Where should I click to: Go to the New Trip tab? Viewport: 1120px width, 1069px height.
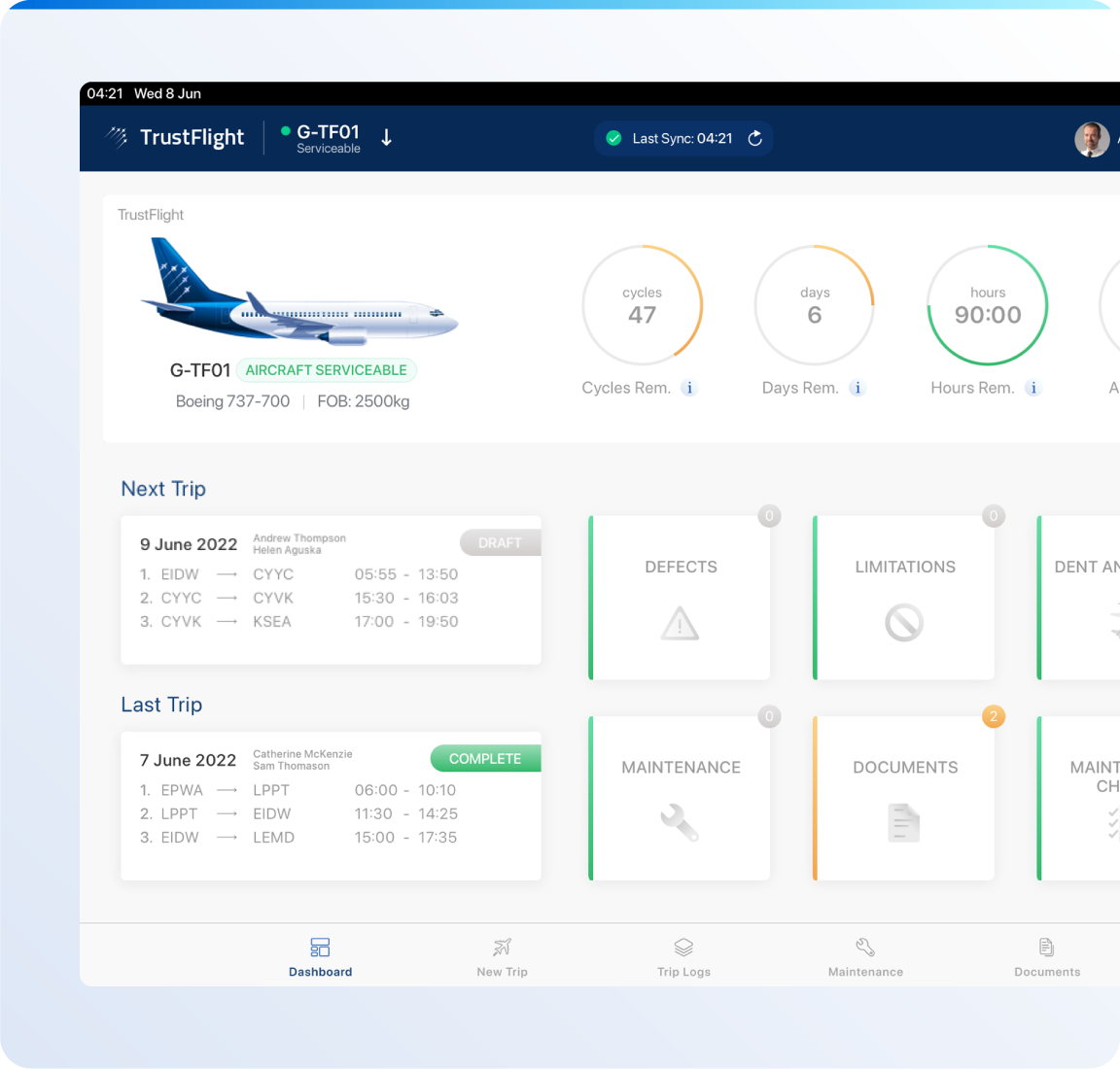click(502, 956)
